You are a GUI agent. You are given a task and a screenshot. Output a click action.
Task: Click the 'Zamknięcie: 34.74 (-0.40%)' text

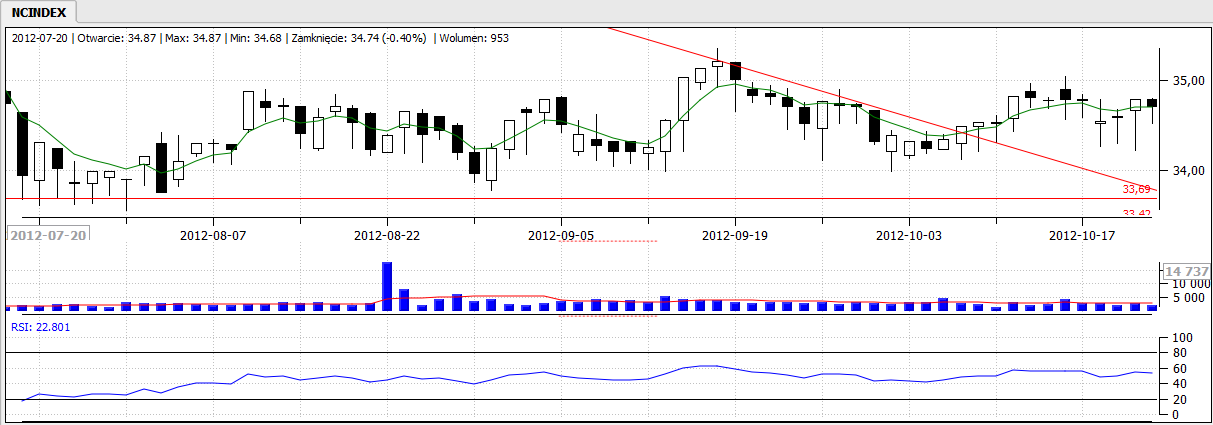[358, 38]
